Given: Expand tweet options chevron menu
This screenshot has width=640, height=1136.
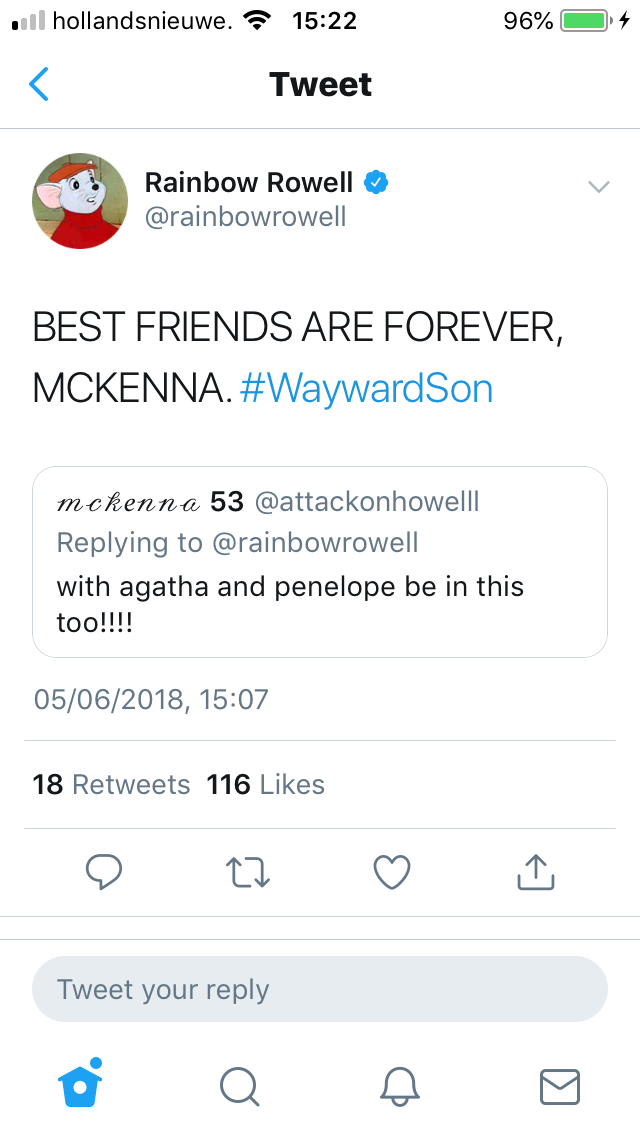Looking at the screenshot, I should click(598, 186).
